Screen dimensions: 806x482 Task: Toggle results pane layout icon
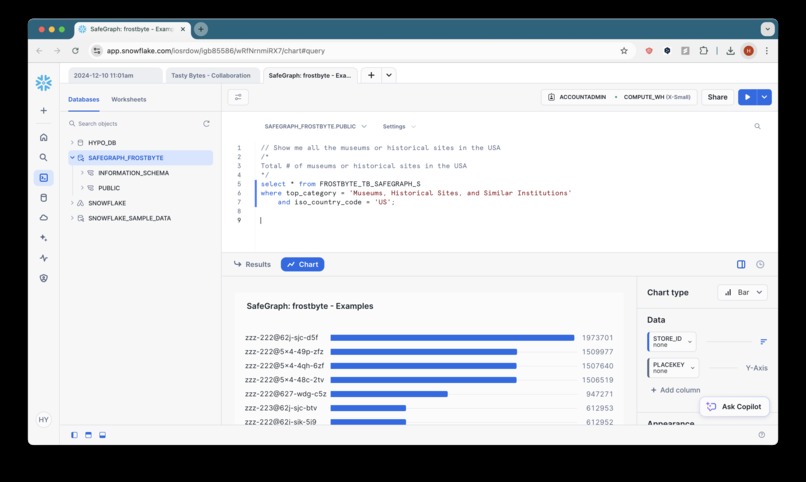pos(102,435)
